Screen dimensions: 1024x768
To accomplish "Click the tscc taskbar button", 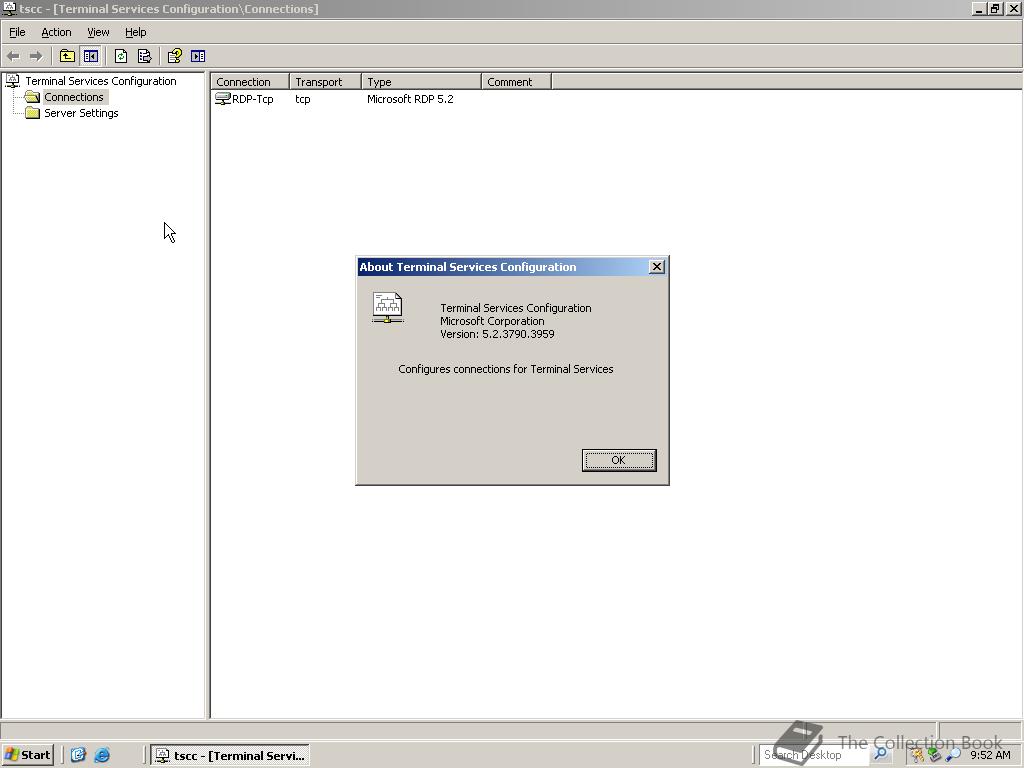I will (230, 755).
